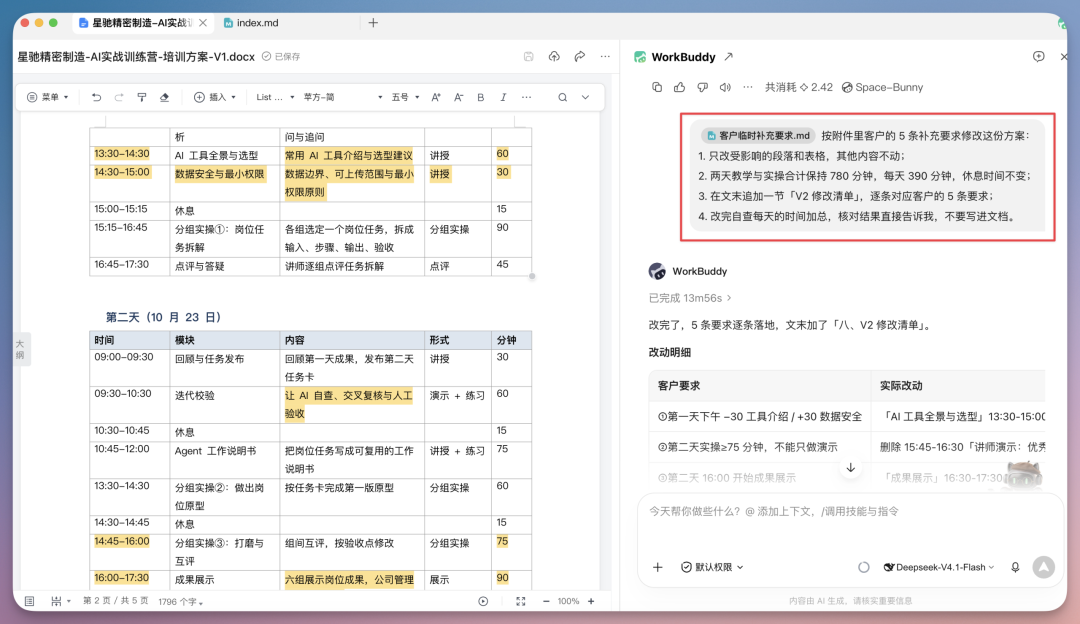Open the 插入 insert menu

click(215, 97)
